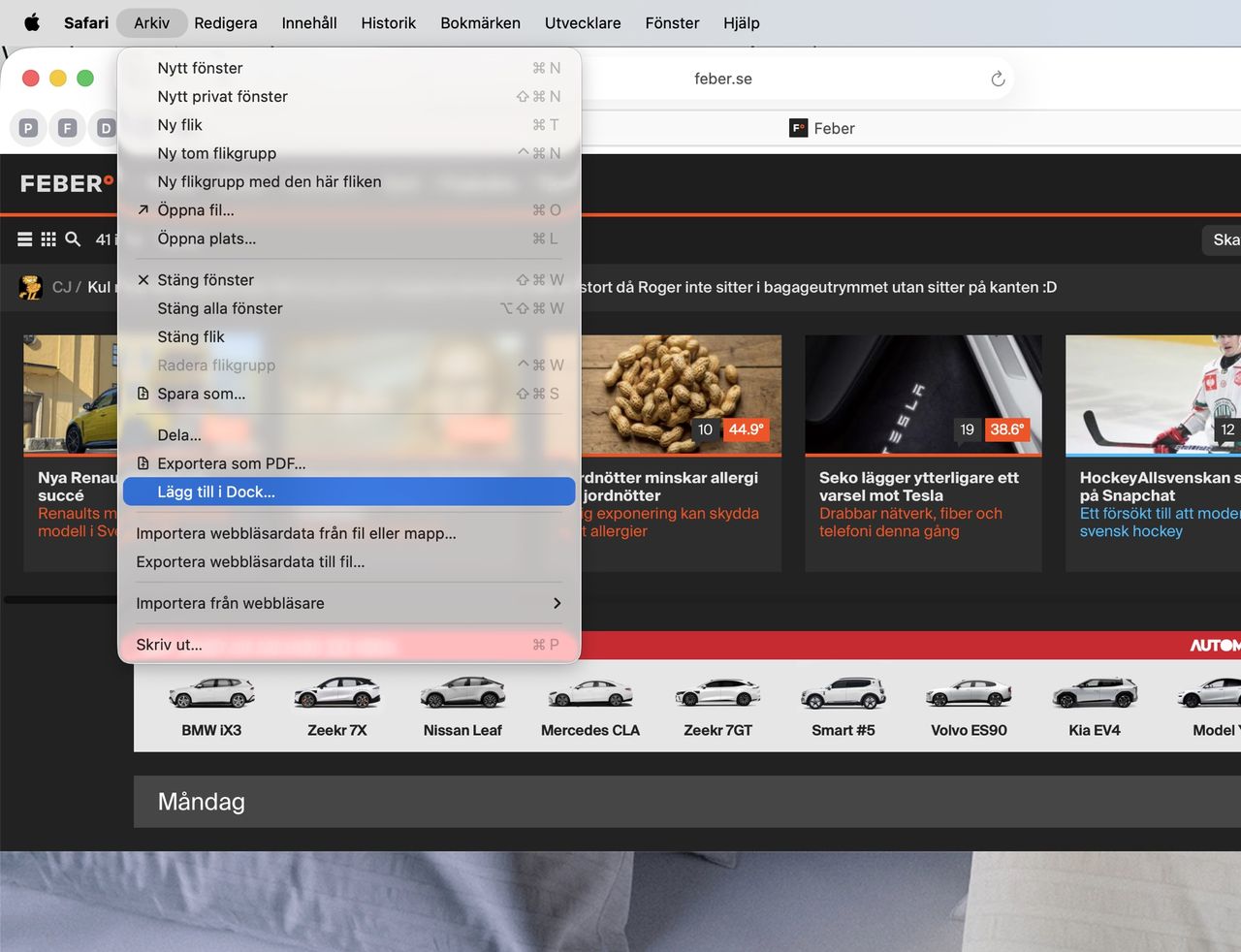The width and height of the screenshot is (1241, 952).
Task: Open the pinned tab labeled P
Action: (28, 128)
